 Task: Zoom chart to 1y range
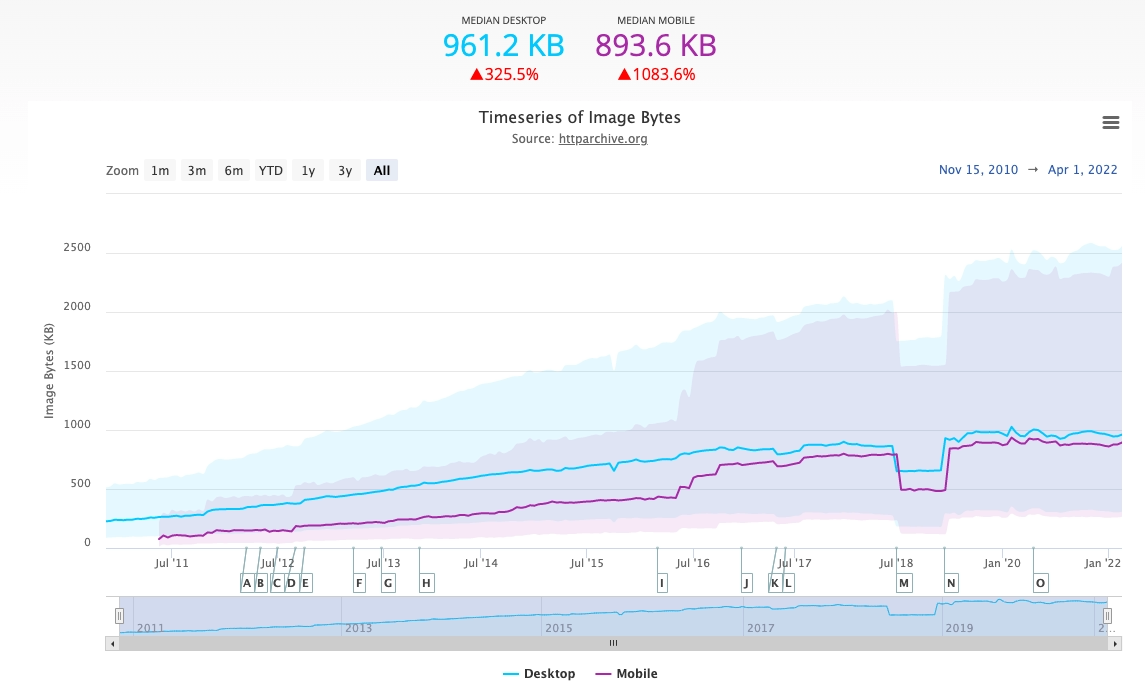coord(308,171)
